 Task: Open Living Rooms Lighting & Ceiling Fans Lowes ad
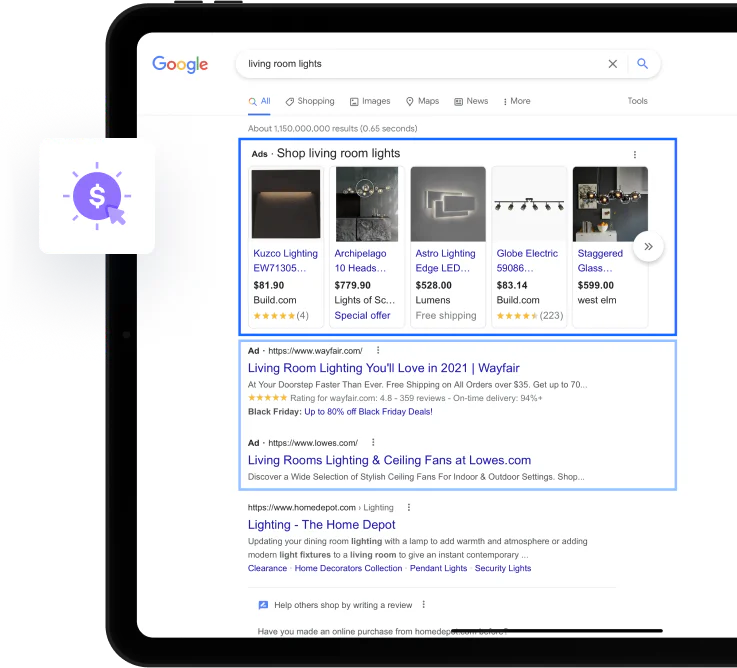389,460
